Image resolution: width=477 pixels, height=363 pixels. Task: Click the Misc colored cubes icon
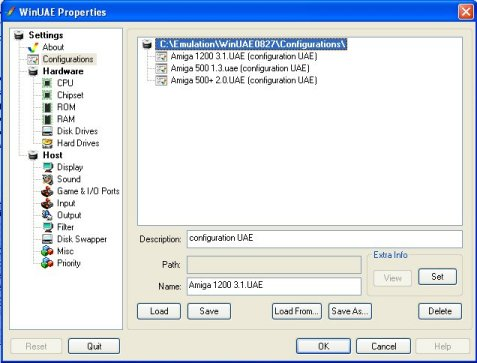(47, 251)
